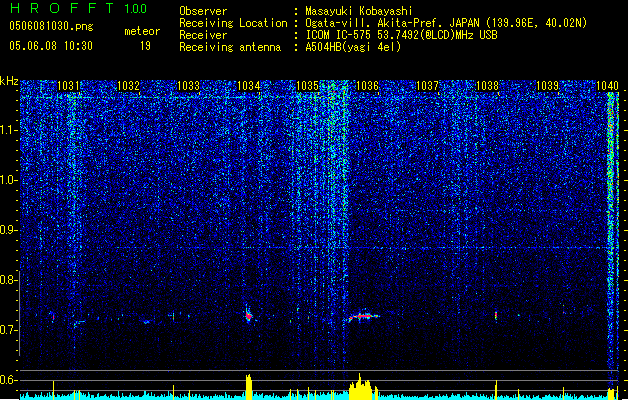
Task: Click time marker 1033
Action: click(x=189, y=86)
